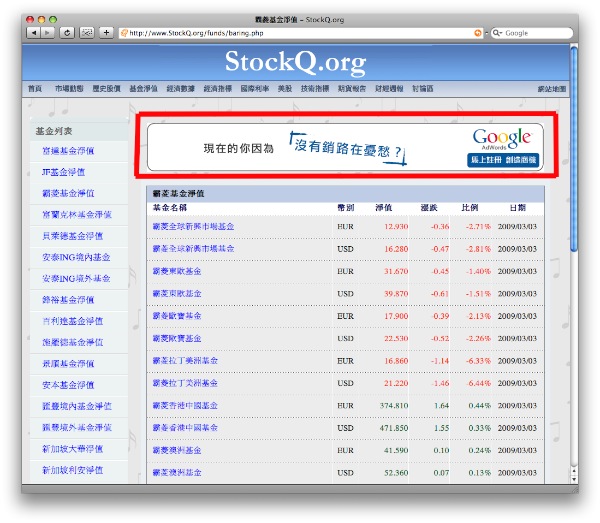Go to 國際利率 in the navigation bar
The width and height of the screenshot is (600, 523).
click(x=253, y=89)
